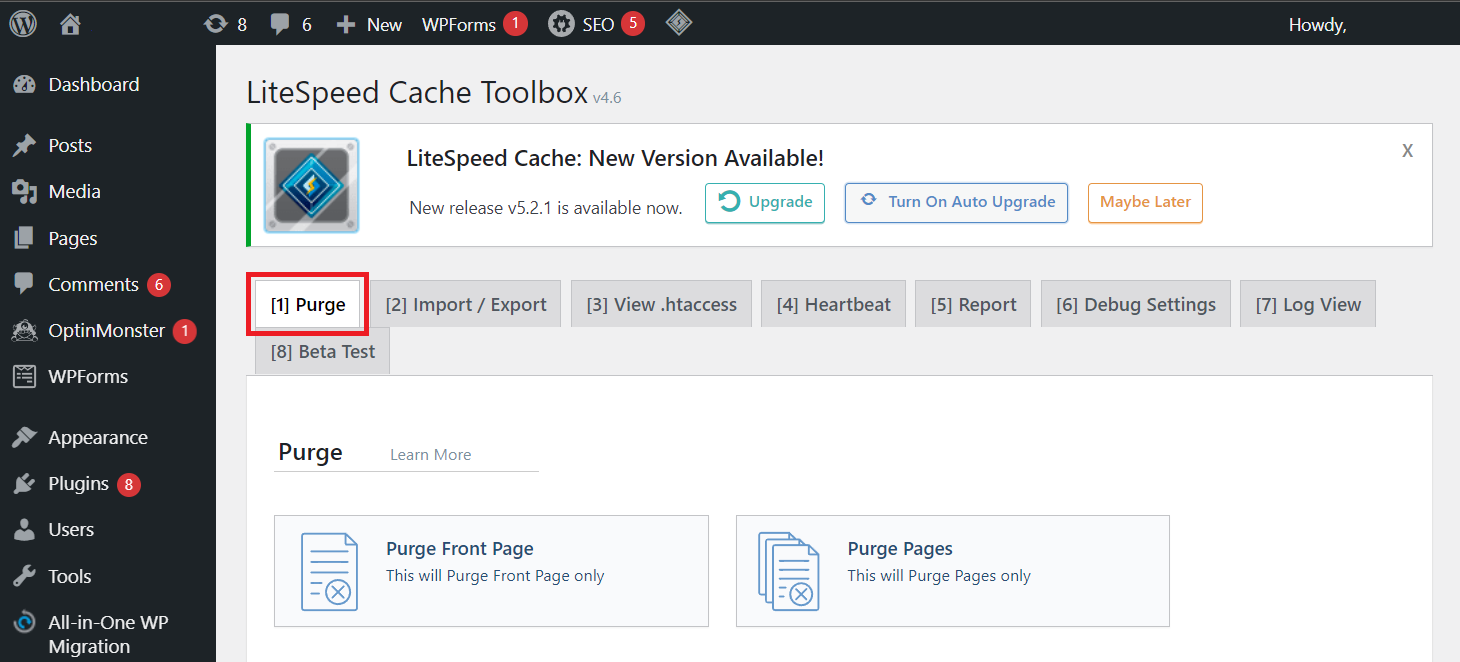Open the comments bubble icon in toolbar
The image size is (1460, 662).
pyautogui.click(x=280, y=24)
